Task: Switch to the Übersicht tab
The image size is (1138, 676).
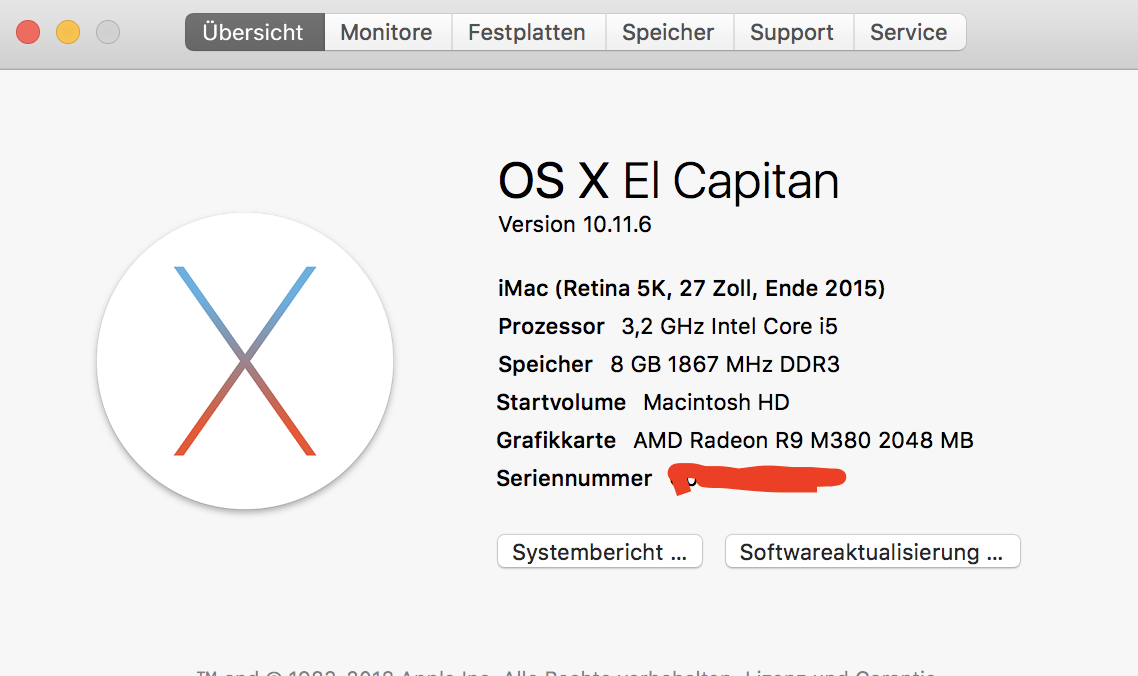Action: tap(255, 32)
